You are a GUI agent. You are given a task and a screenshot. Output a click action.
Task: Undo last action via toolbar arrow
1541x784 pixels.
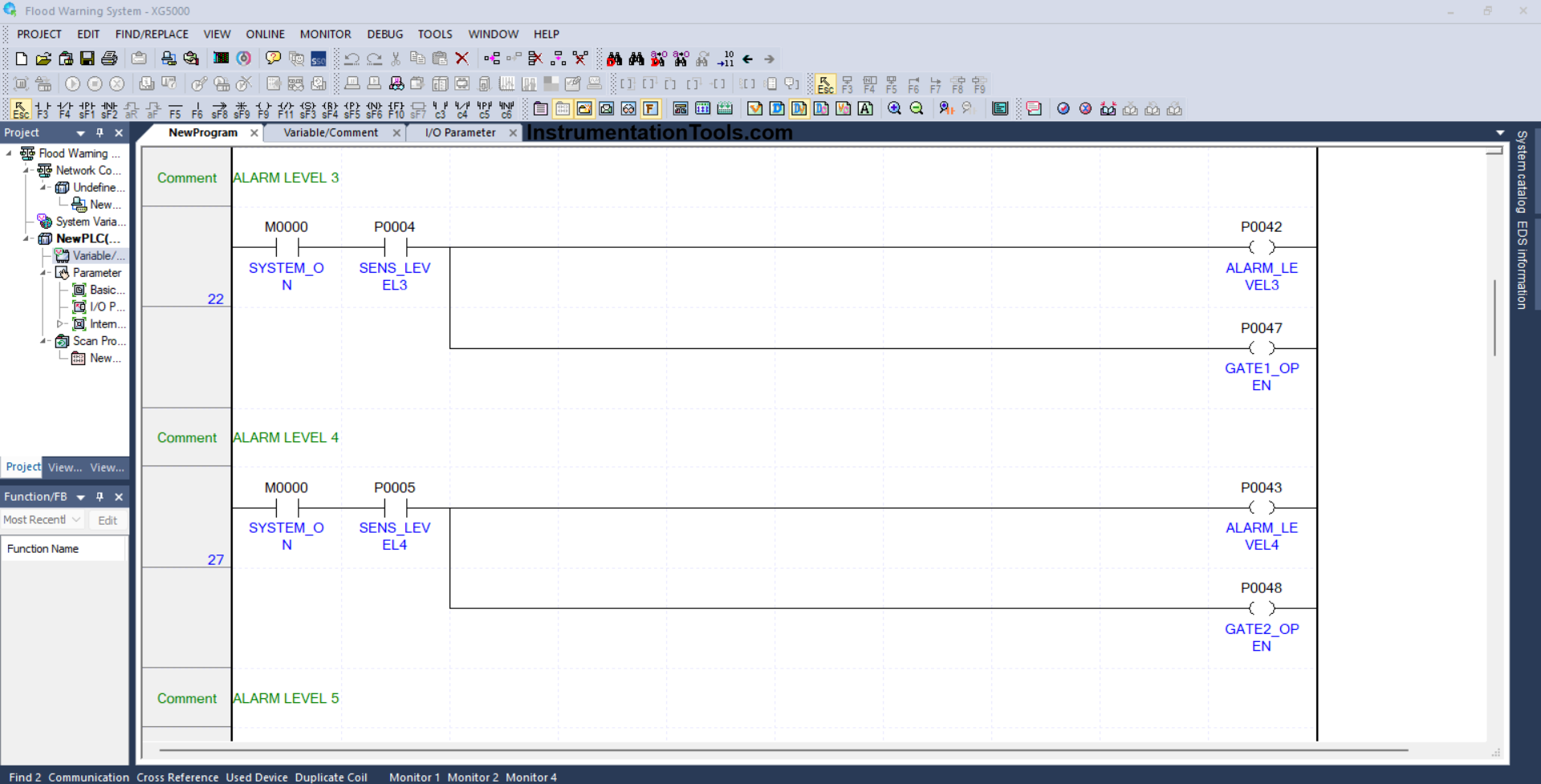352,59
